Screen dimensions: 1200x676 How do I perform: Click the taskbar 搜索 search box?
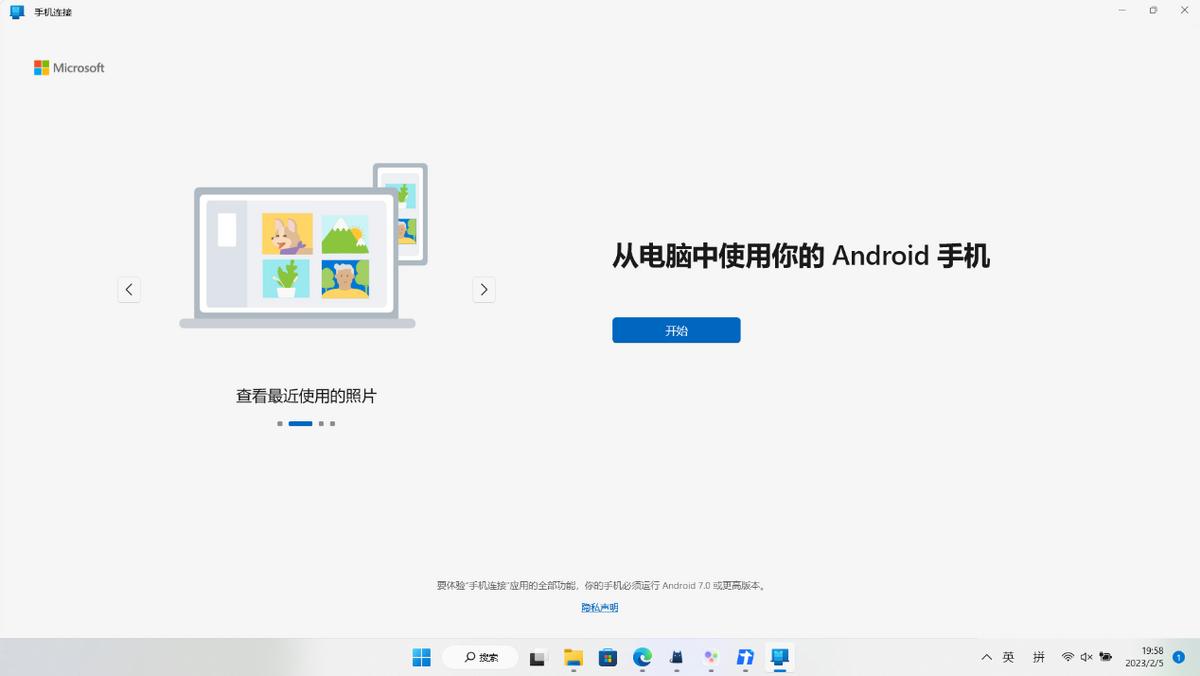[x=481, y=657]
